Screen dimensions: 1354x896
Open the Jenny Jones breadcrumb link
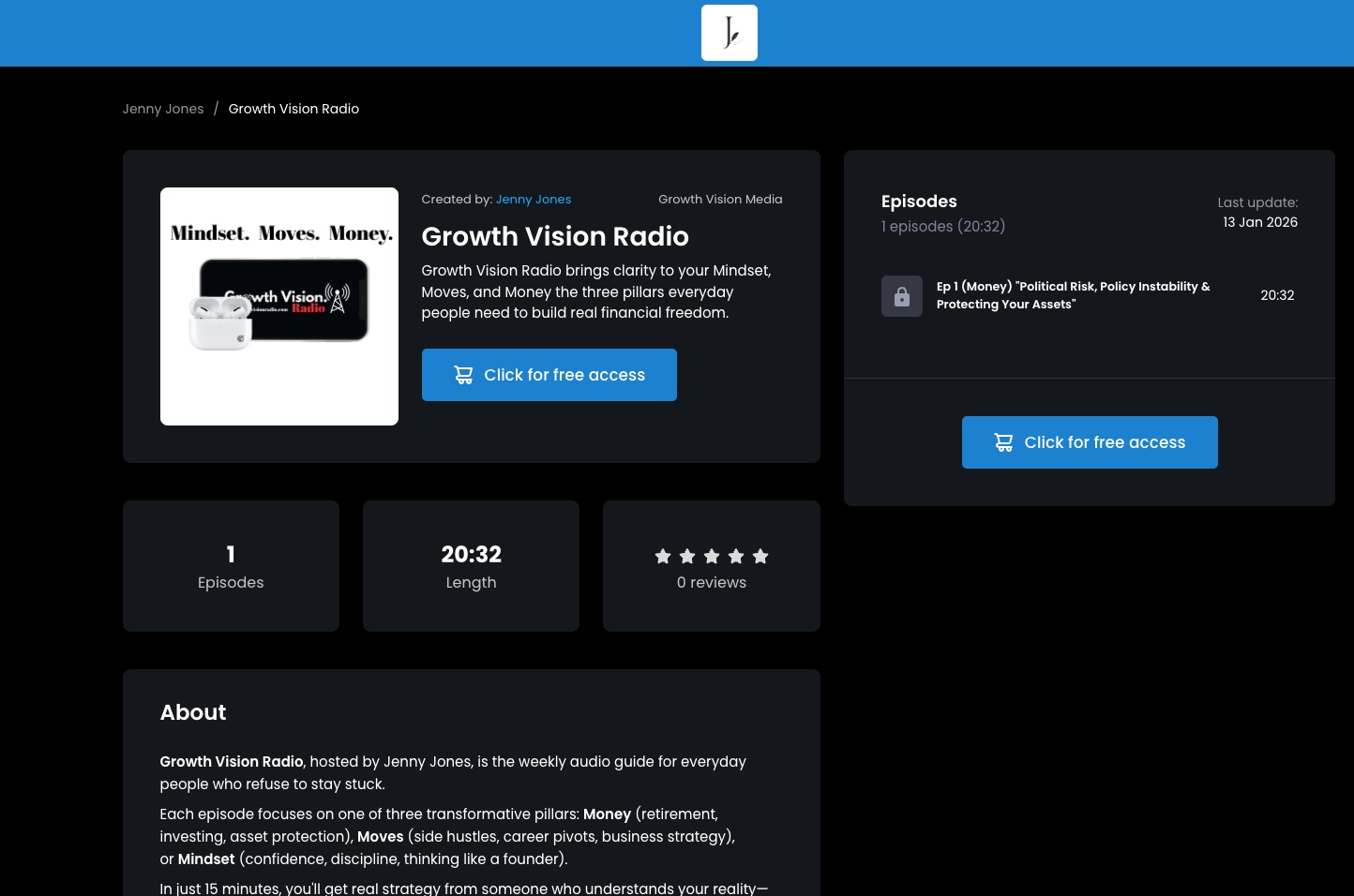click(x=163, y=109)
